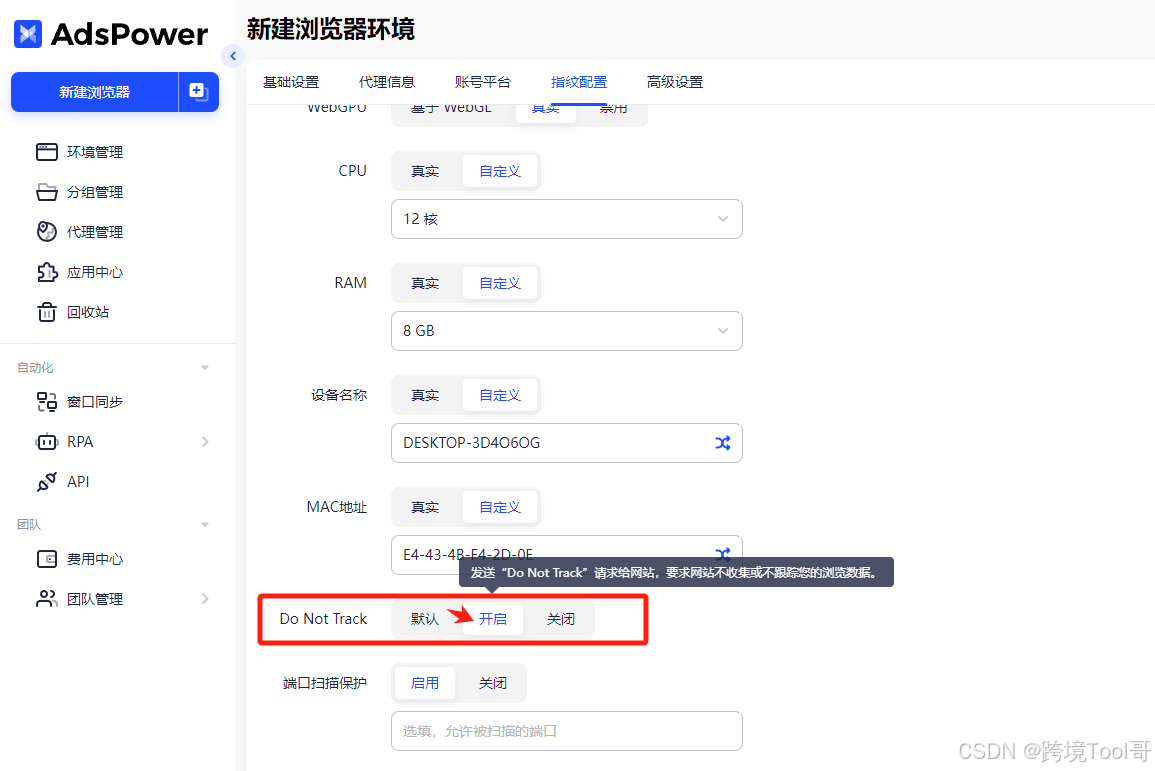1155x771 pixels.
Task: Set CPU to 自定义
Action: [500, 172]
